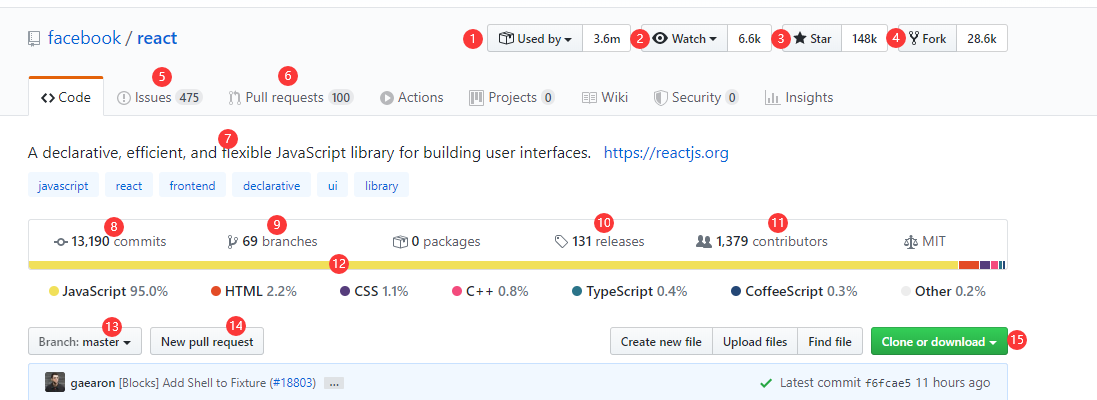Viewport: 1097px width, 400px height.
Task: Open the Security tab
Action: point(696,98)
